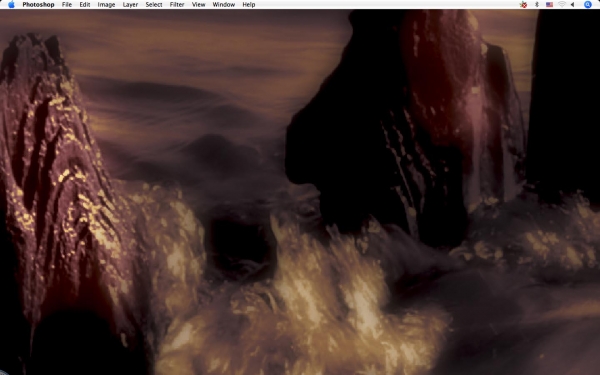Open the File menu
600x375 pixels.
click(x=67, y=5)
